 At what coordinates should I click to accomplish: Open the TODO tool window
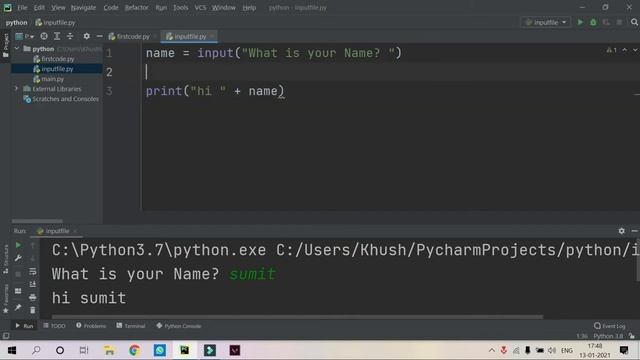coord(54,326)
